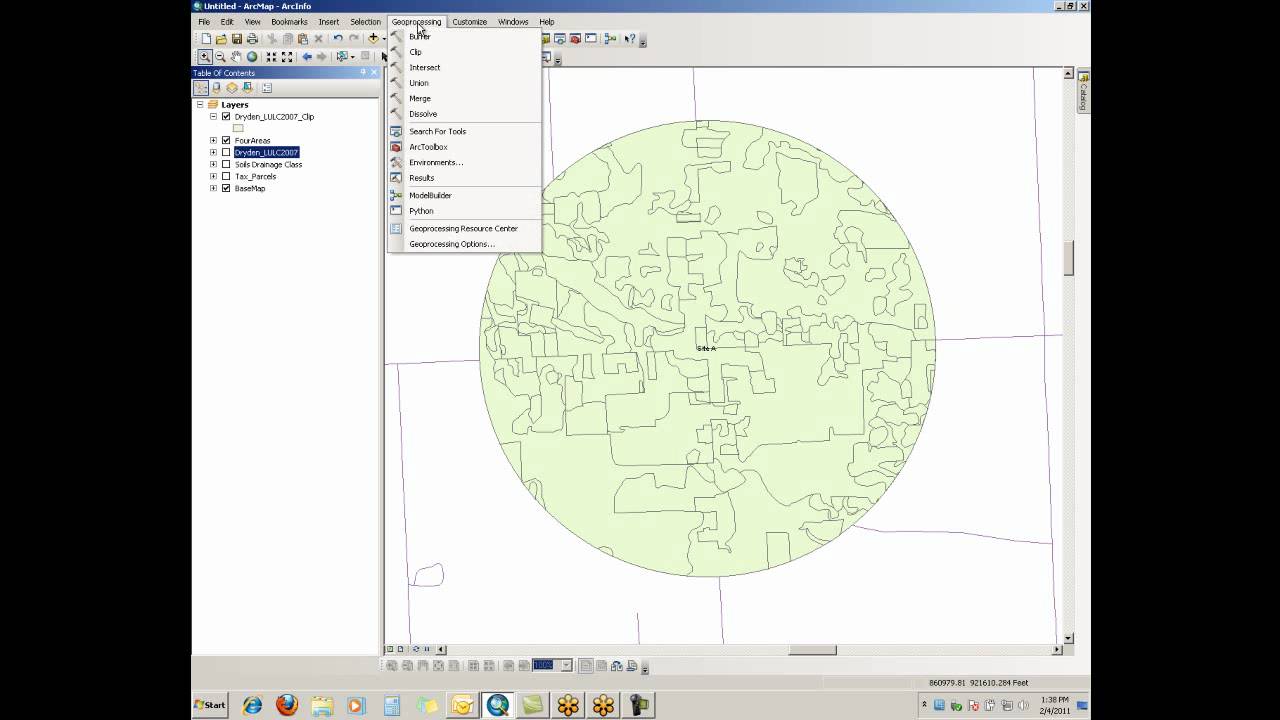The image size is (1280, 720).
Task: Collapse the Layers data frame
Action: point(200,104)
